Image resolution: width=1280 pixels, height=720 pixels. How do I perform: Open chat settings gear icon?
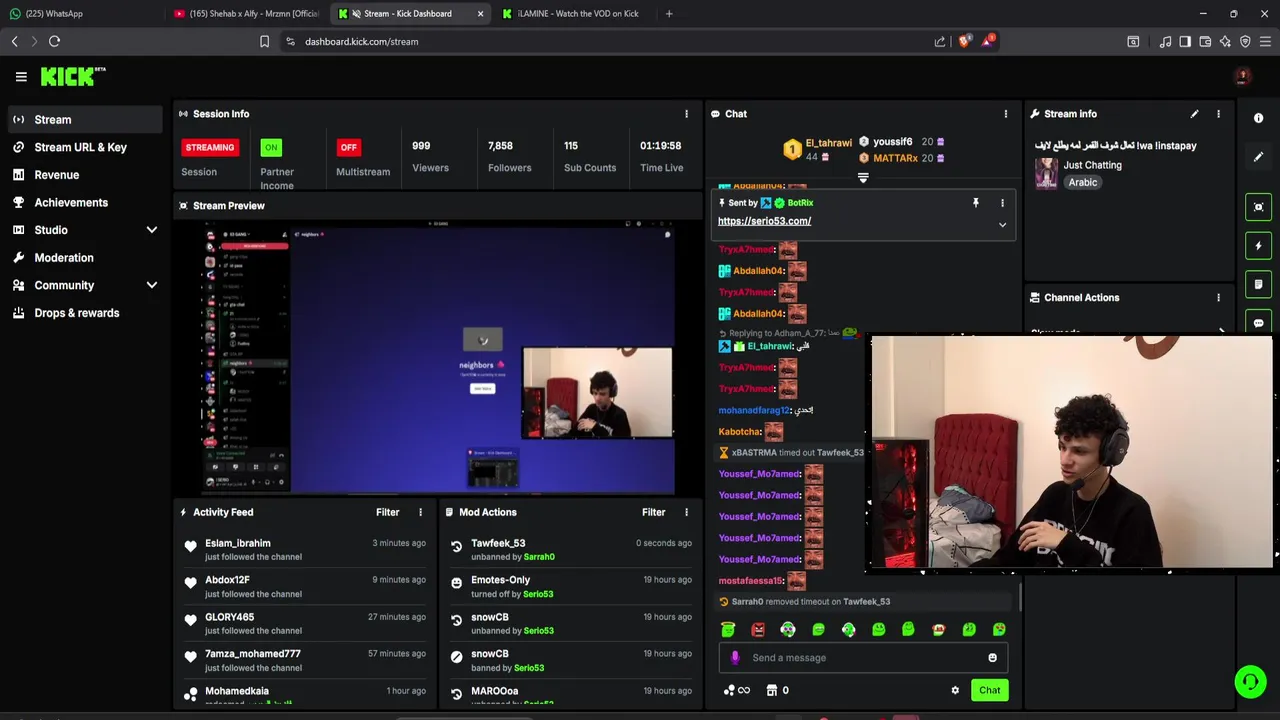point(955,690)
